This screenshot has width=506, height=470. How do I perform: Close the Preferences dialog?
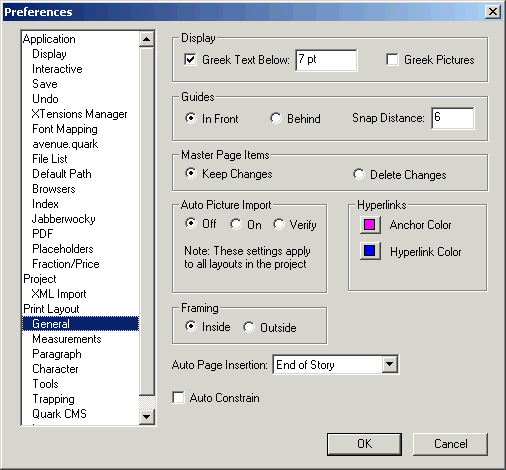click(x=493, y=12)
